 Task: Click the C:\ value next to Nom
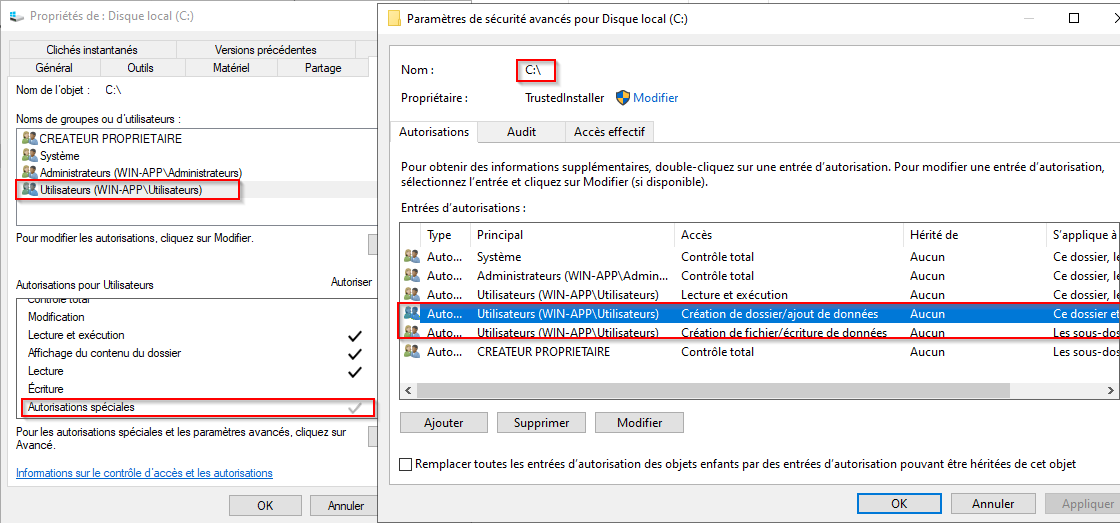pyautogui.click(x=534, y=70)
